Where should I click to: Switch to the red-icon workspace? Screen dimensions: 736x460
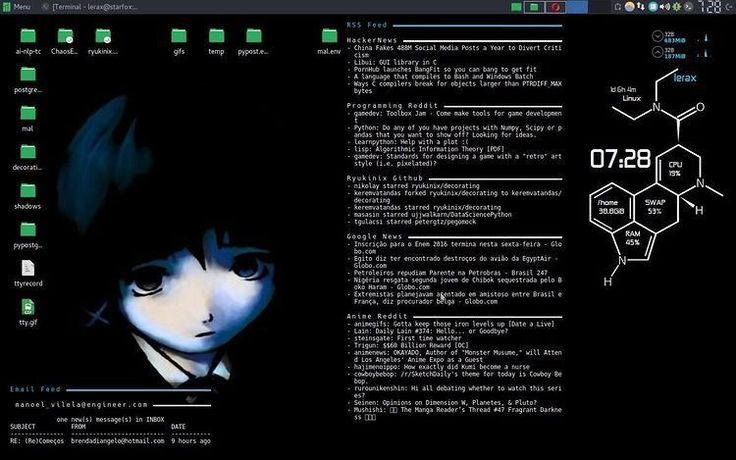pyautogui.click(x=556, y=7)
